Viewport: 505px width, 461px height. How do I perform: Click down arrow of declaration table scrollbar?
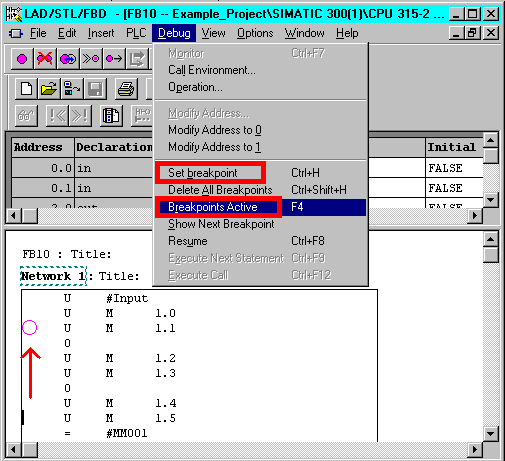coord(490,200)
